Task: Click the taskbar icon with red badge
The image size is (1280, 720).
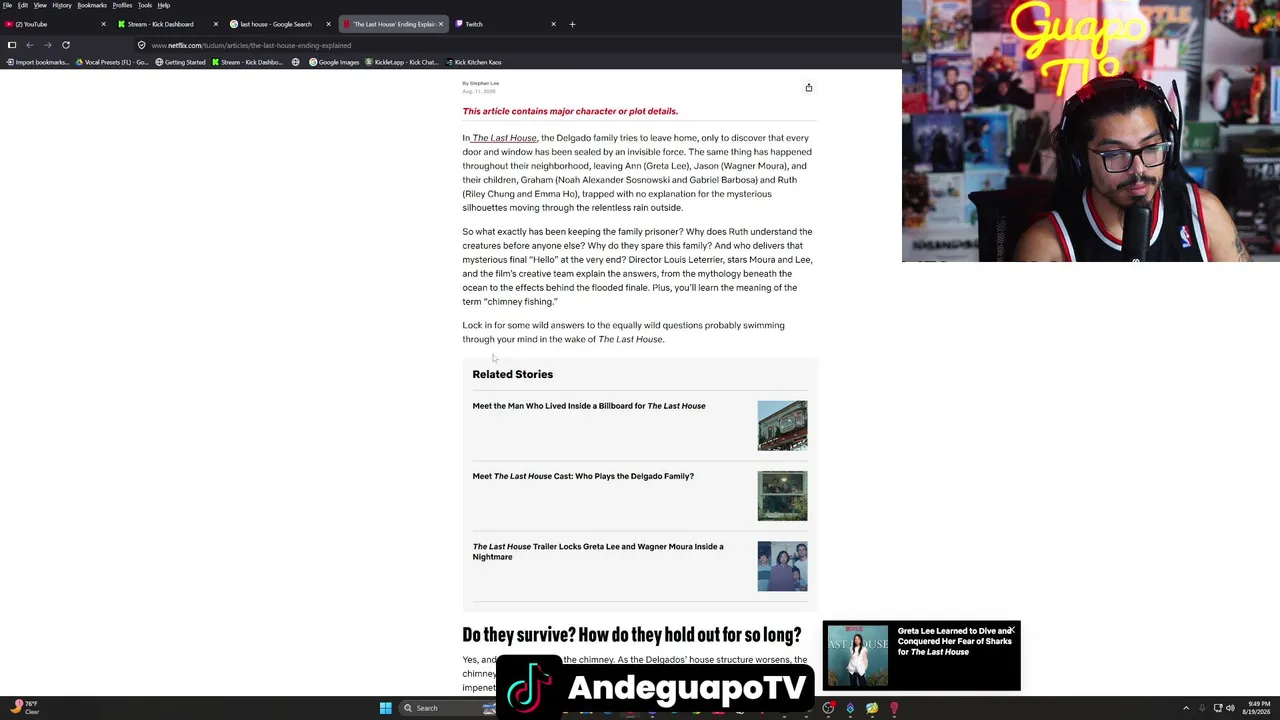Action: pyautogui.click(x=829, y=708)
